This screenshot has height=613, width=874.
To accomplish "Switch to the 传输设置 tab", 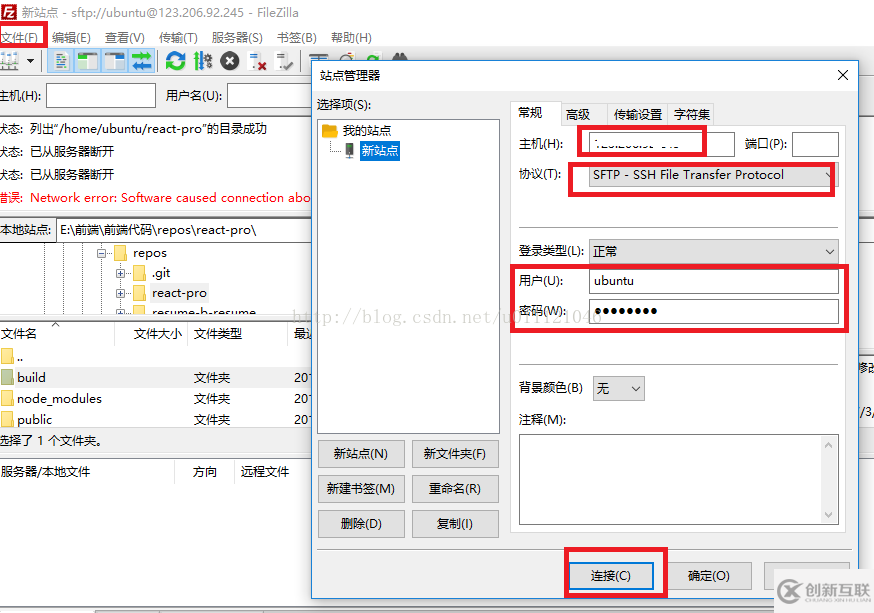I will 638,115.
